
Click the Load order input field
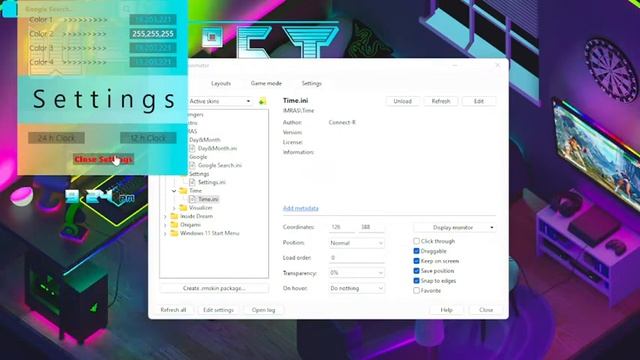pos(356,258)
